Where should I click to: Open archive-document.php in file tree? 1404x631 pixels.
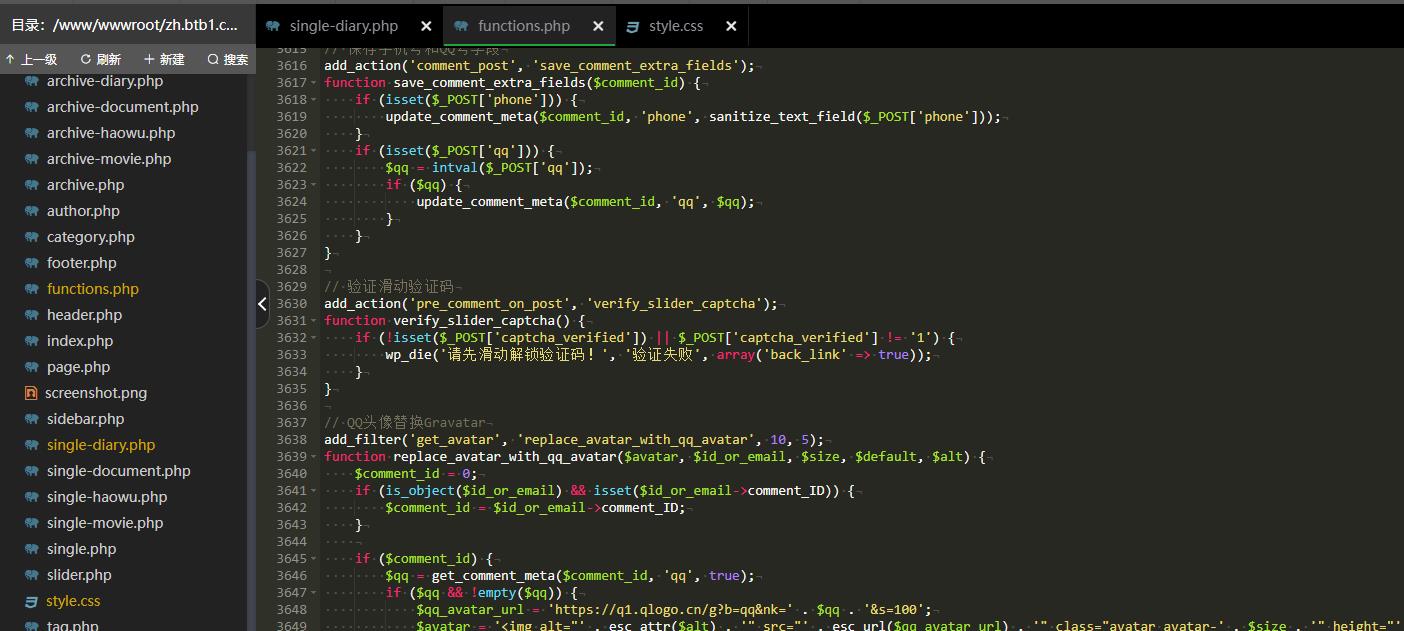(x=122, y=107)
